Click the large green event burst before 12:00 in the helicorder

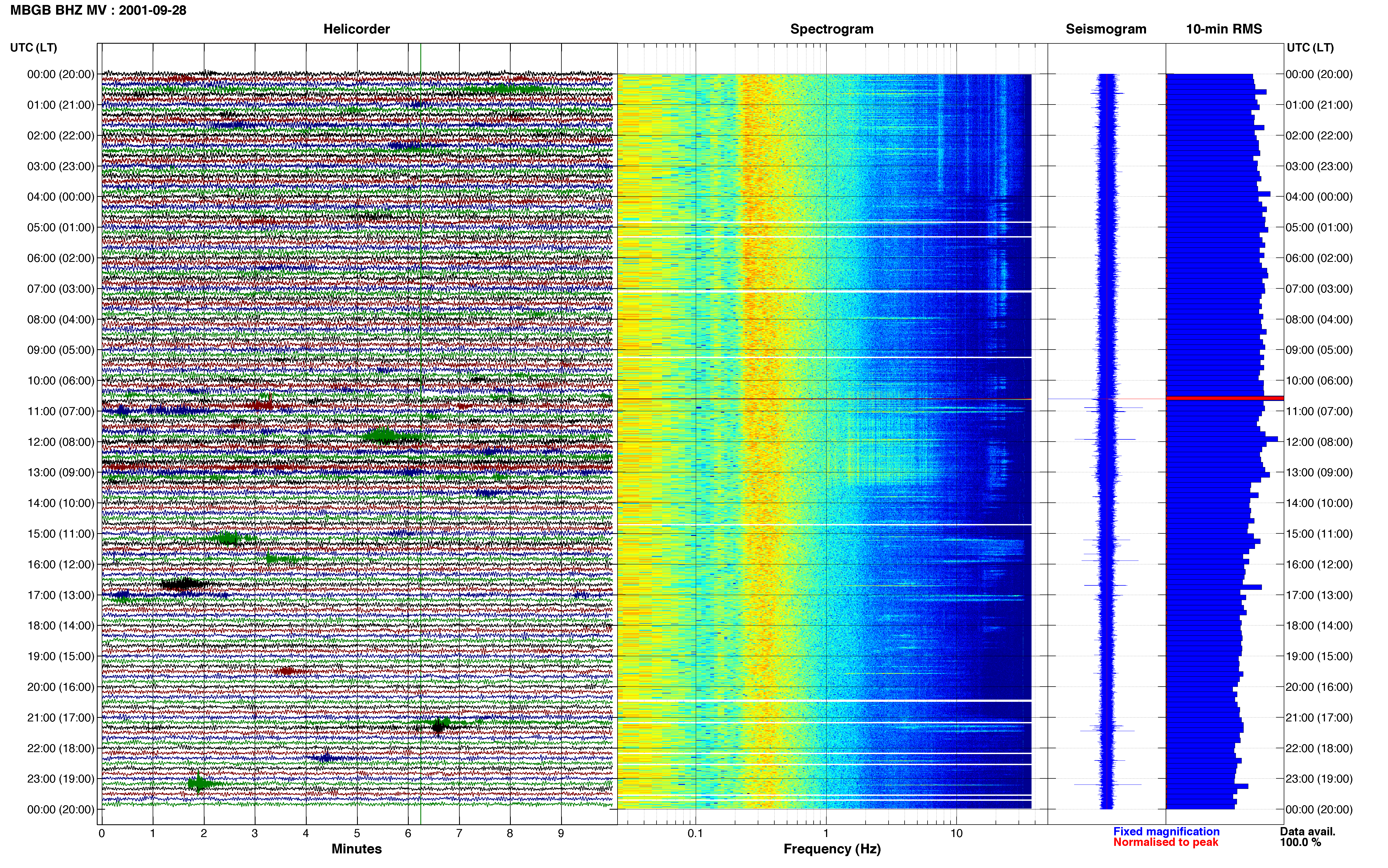(x=384, y=436)
